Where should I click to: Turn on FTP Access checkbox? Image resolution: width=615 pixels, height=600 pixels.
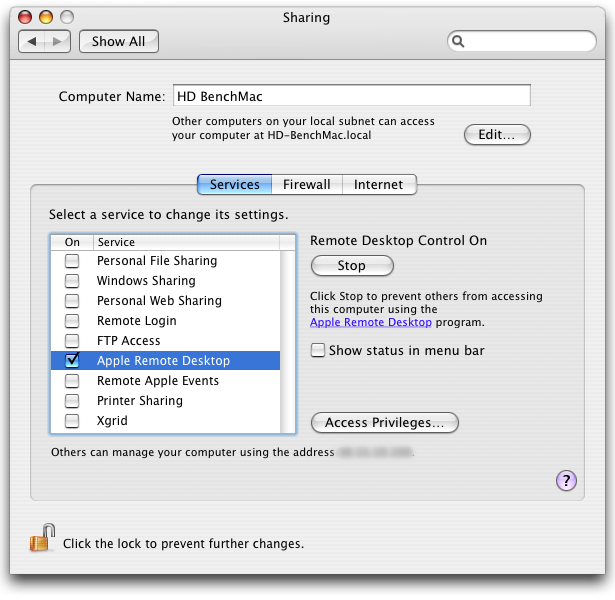click(72, 341)
